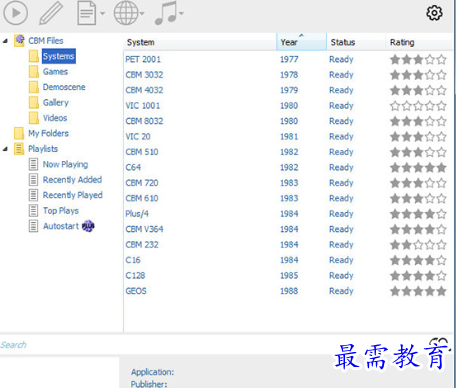
Task: Click the Gallery folder icon
Action: click(x=34, y=102)
